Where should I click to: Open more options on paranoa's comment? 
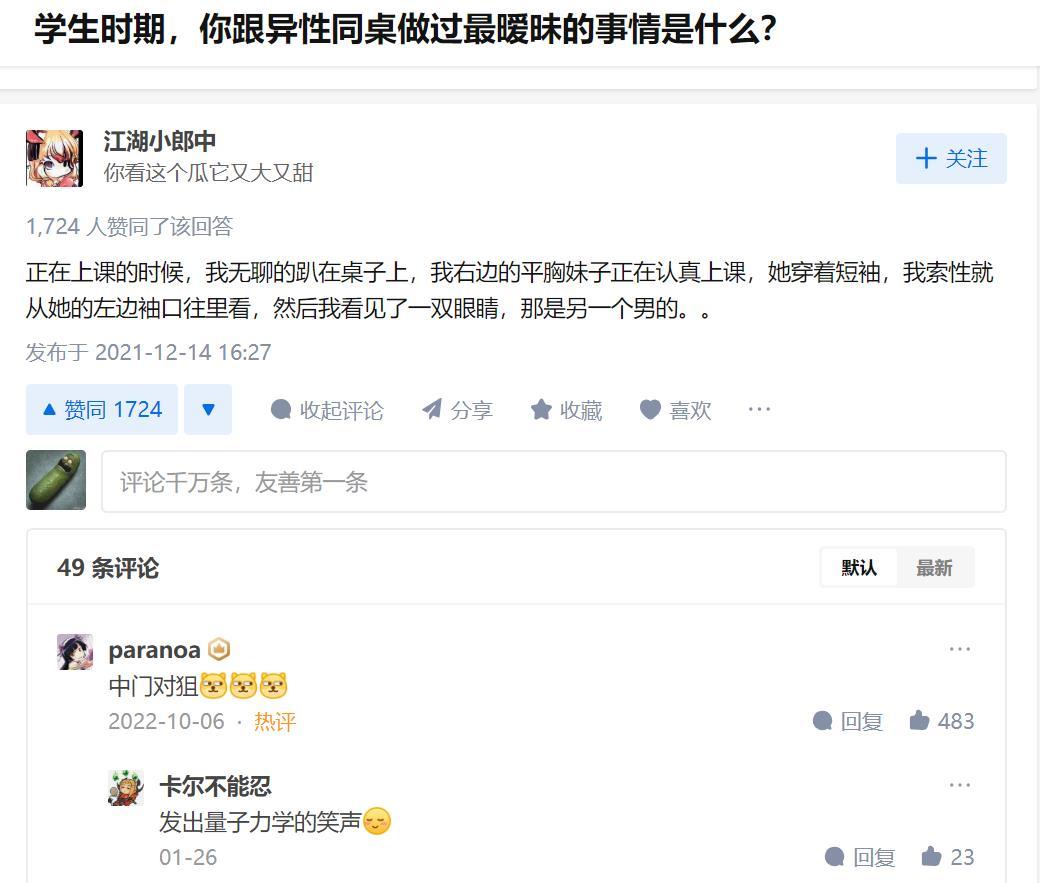point(960,649)
